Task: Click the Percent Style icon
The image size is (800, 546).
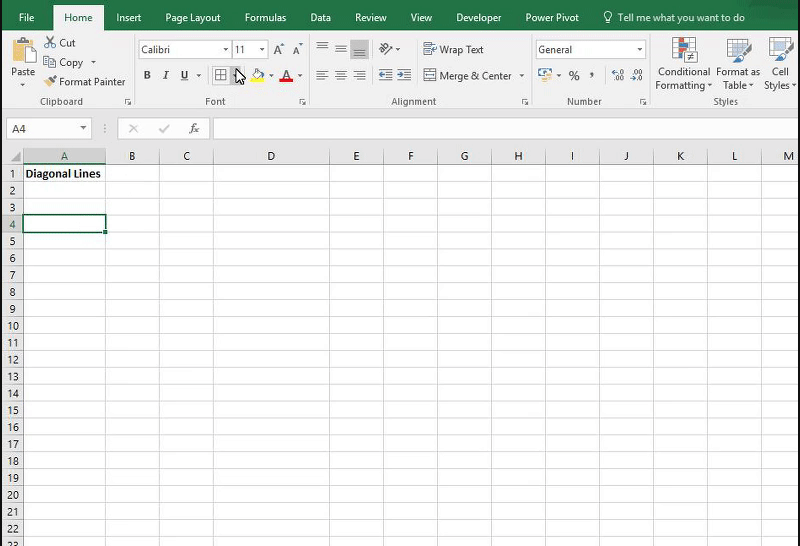Action: click(x=574, y=76)
